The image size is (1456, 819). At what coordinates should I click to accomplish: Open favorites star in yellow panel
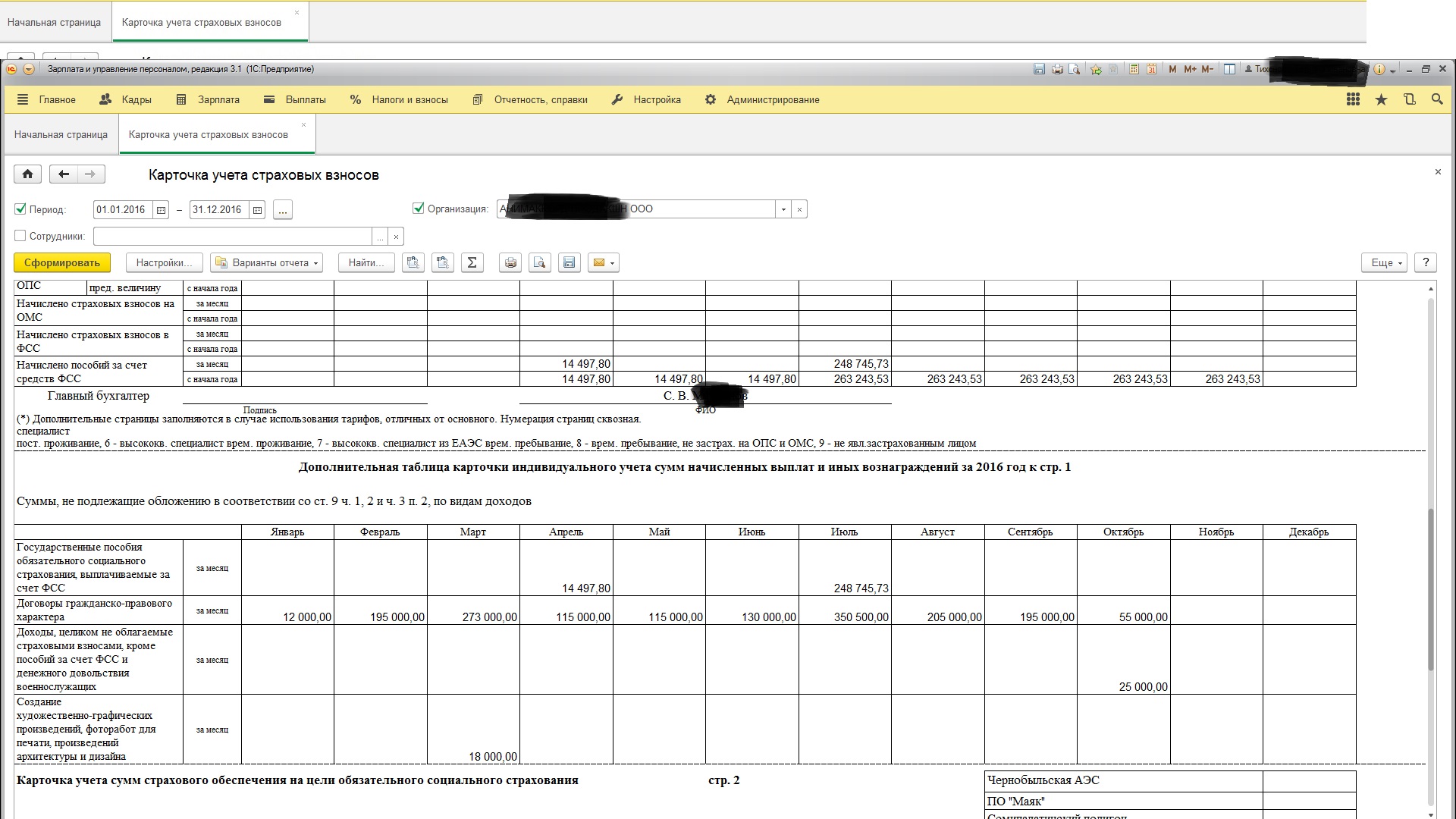pos(1381,99)
